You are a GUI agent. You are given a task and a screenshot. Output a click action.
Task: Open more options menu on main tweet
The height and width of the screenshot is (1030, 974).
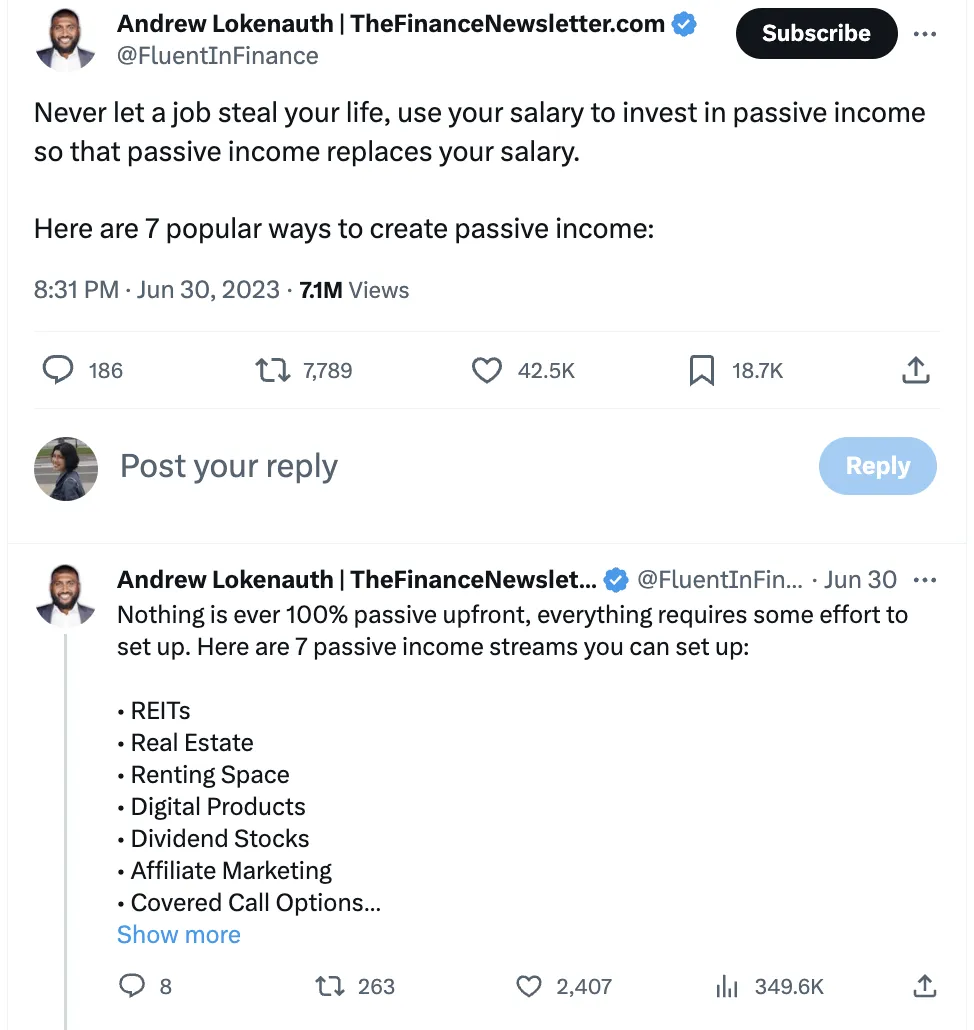coord(925,33)
